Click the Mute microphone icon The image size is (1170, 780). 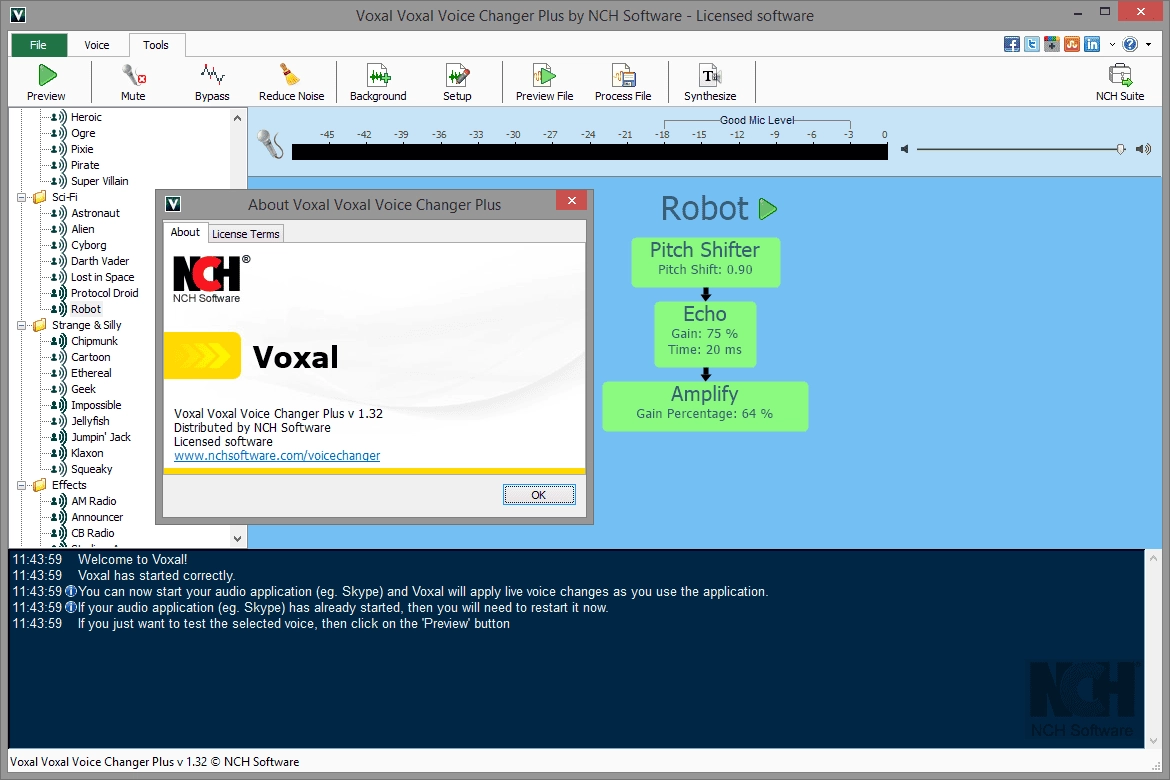pos(134,75)
